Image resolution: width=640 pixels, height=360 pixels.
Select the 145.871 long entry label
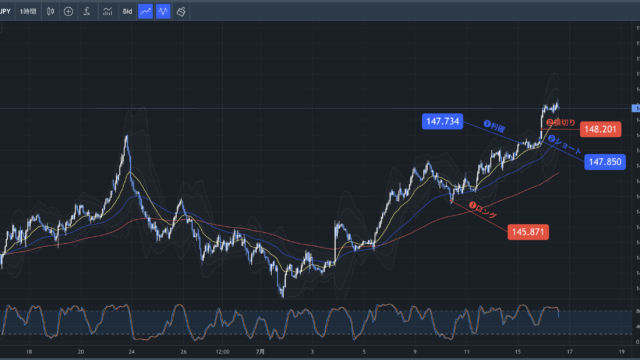point(528,232)
